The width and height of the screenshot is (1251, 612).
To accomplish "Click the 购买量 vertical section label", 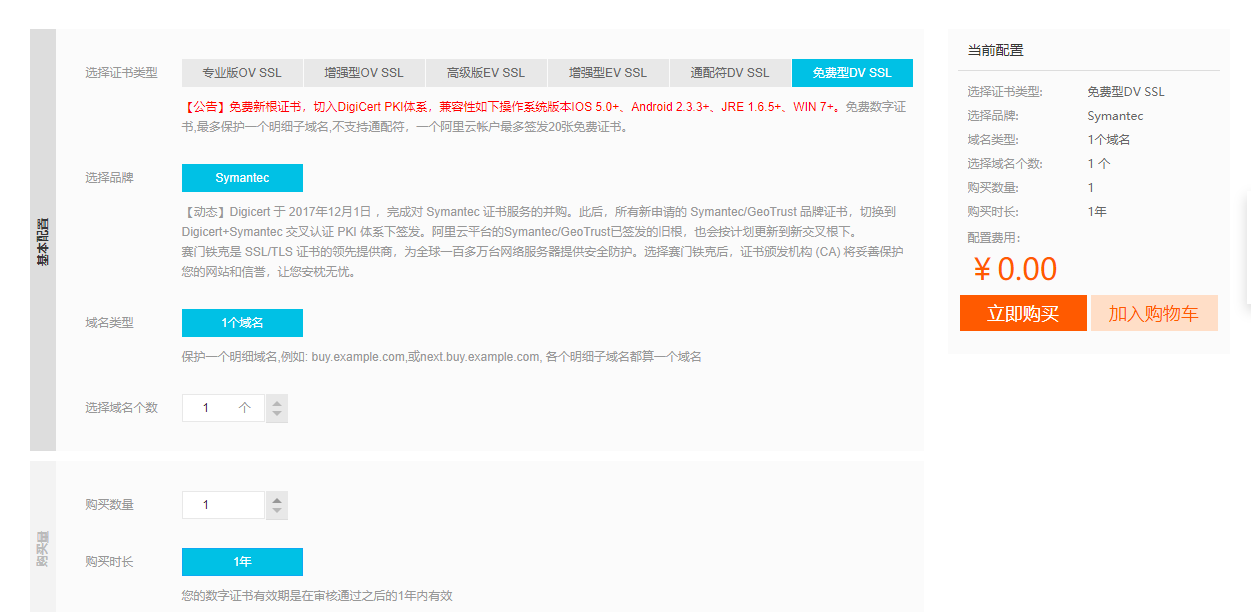I will (x=43, y=548).
